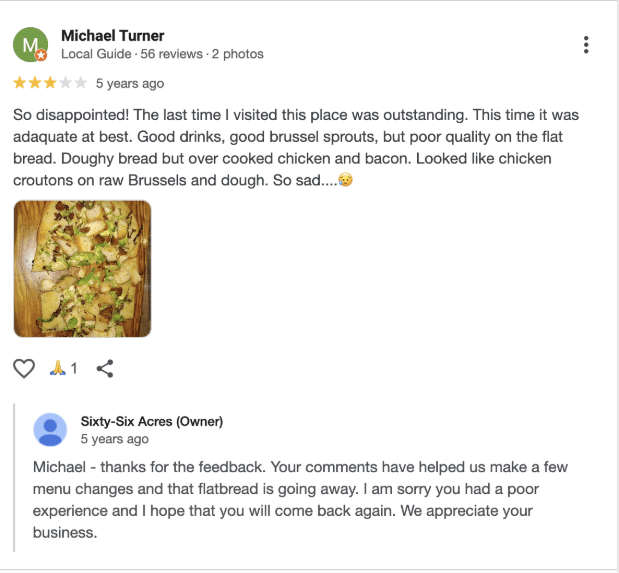The width and height of the screenshot is (619, 573).
Task: Click the Local Guide label
Action: (x=96, y=54)
